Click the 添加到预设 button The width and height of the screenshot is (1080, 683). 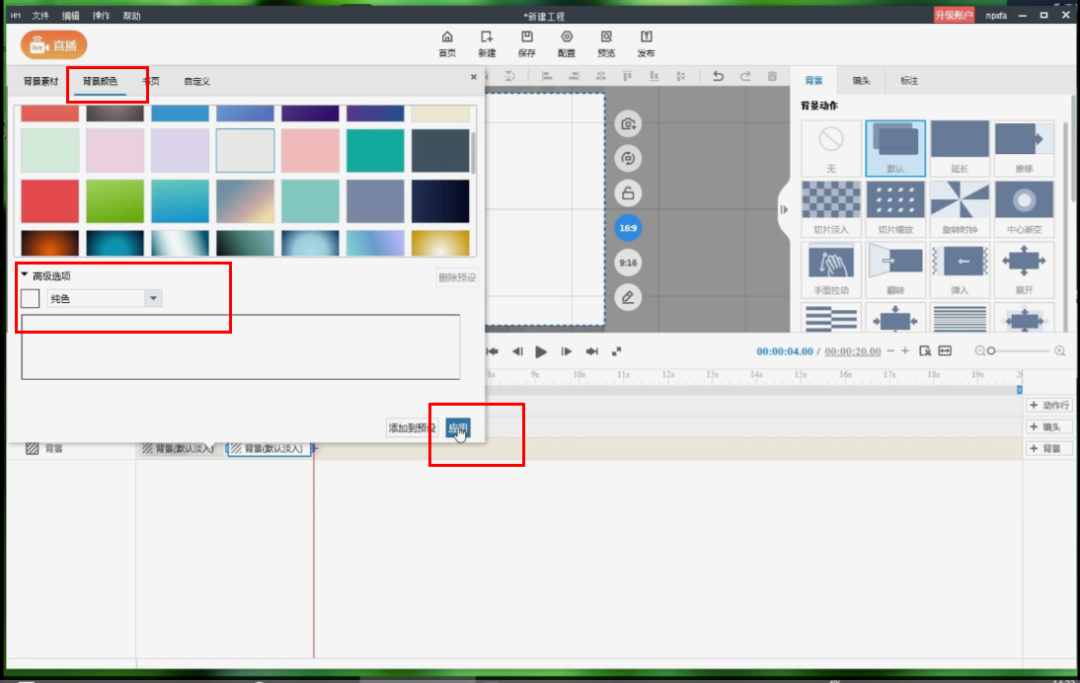click(410, 427)
